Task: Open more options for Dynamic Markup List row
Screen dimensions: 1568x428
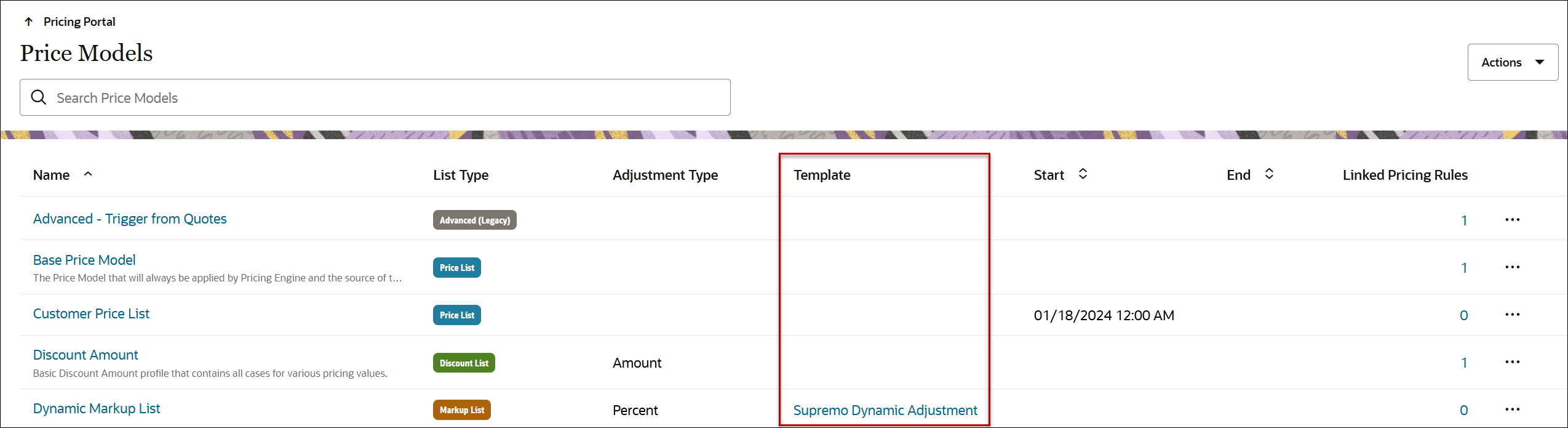Action: point(1512,410)
